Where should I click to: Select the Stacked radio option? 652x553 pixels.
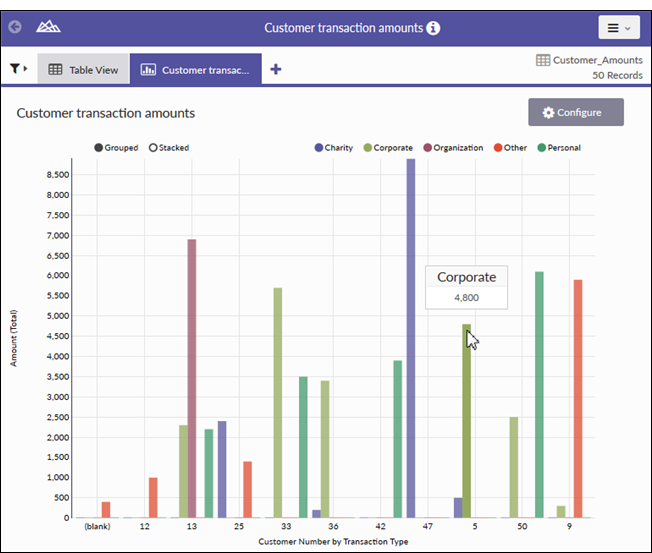tap(153, 148)
